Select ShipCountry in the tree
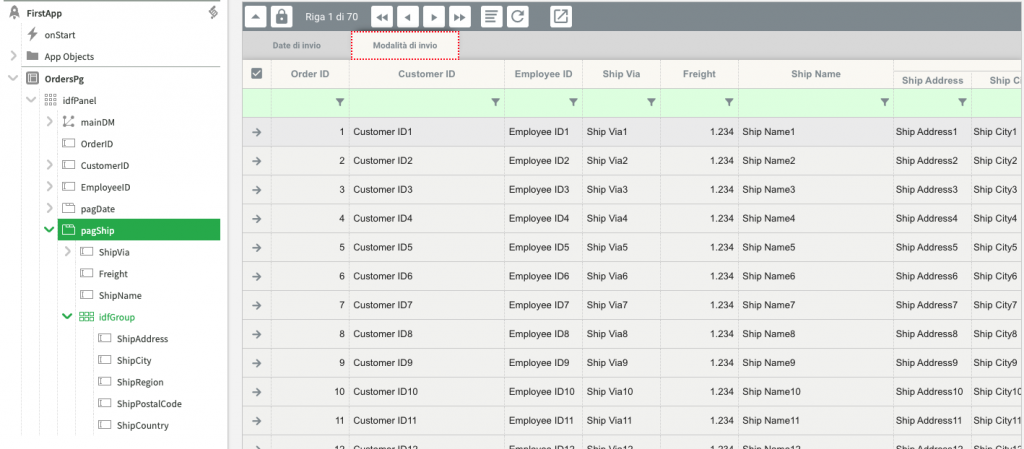This screenshot has height=449, width=1024. point(143,426)
